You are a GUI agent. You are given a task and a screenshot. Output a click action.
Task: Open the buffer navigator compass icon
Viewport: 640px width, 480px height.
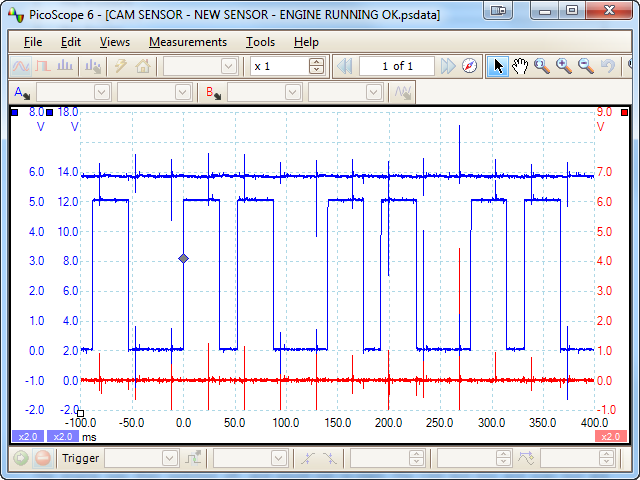(x=471, y=66)
